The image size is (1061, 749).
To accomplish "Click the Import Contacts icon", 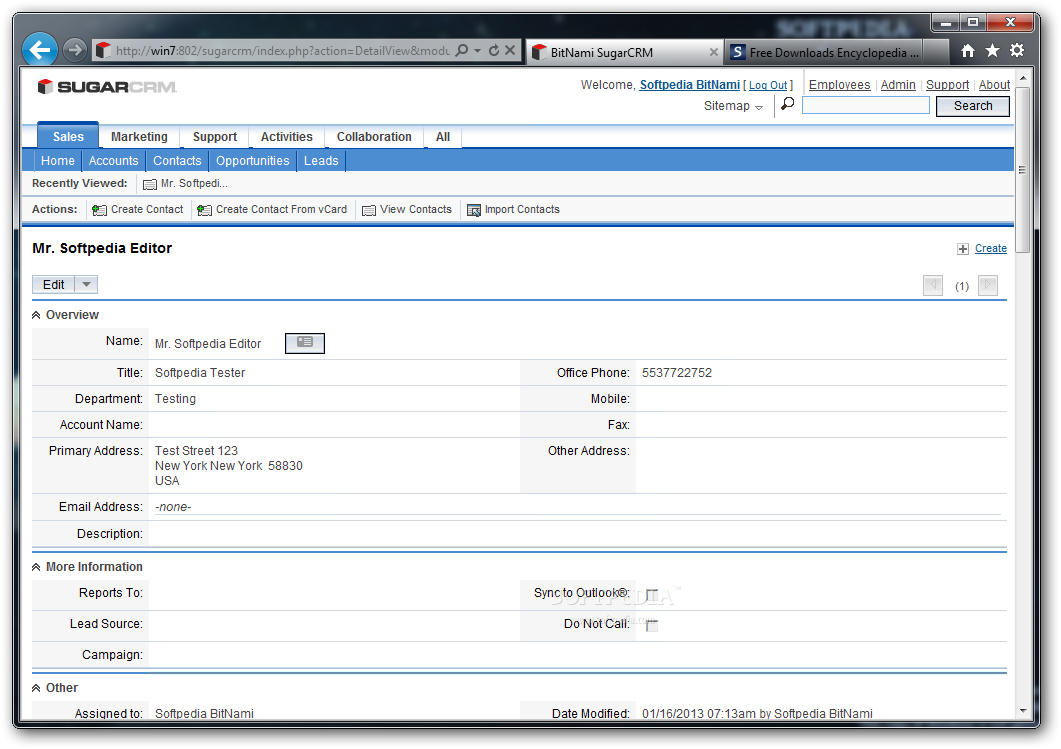I will point(474,210).
